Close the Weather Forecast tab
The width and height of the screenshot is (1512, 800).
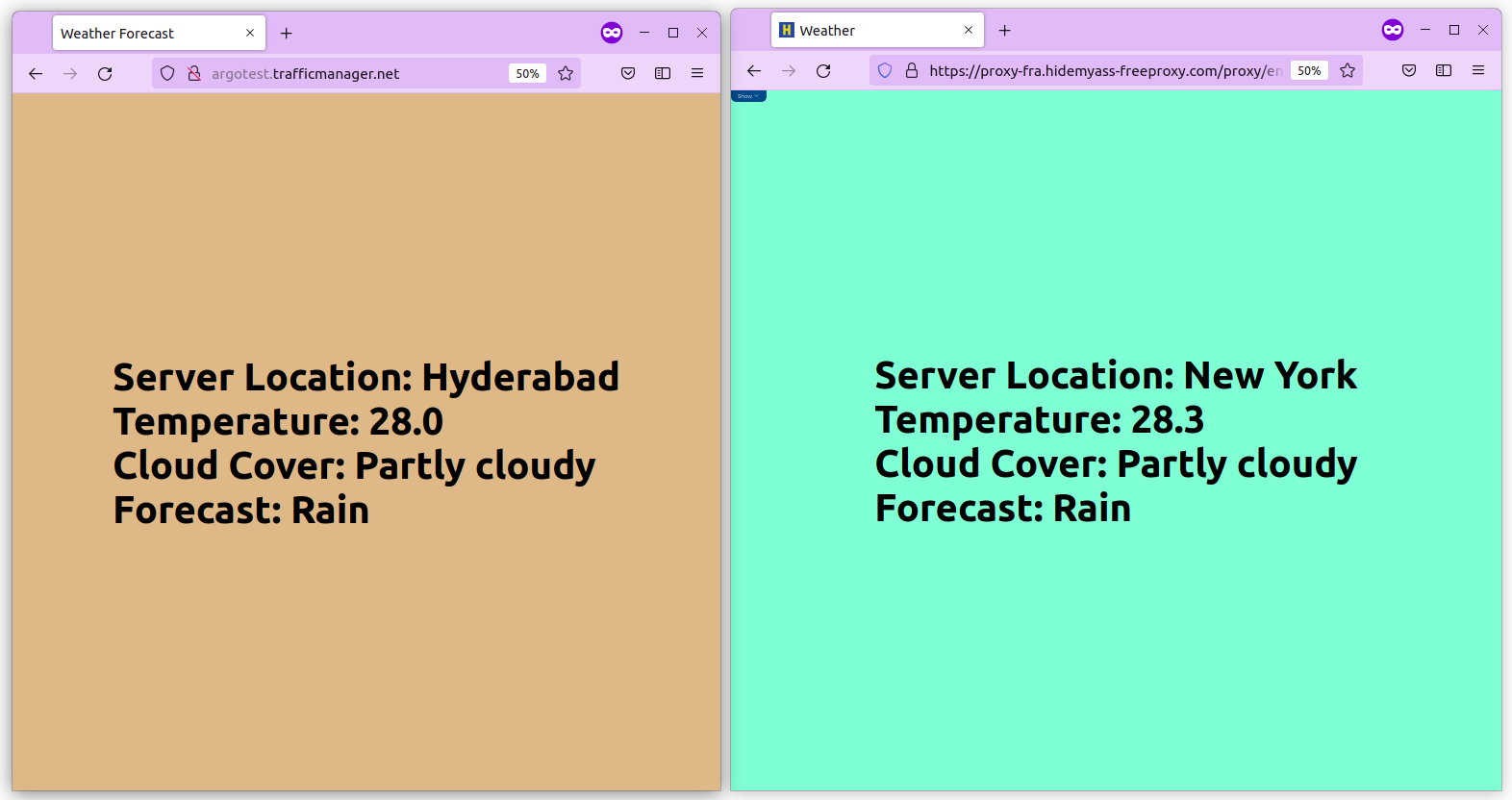[x=250, y=33]
